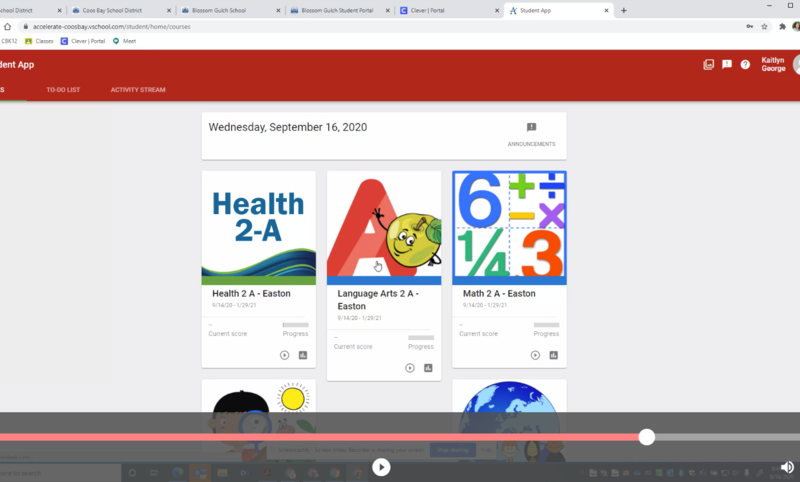Screen dimensions: 800x482
Task: Open the library icon left of notifications
Action: pyautogui.click(x=709, y=64)
